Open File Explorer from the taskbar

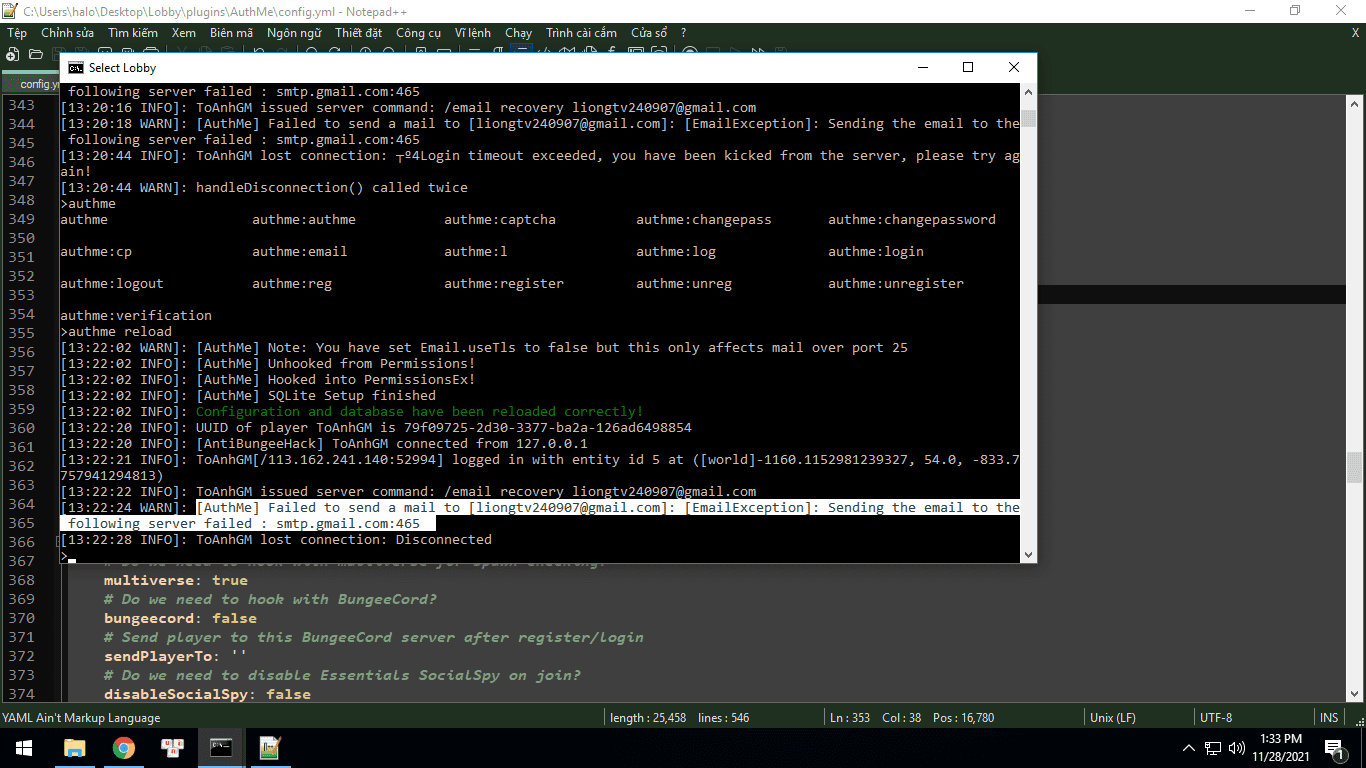tap(75, 748)
